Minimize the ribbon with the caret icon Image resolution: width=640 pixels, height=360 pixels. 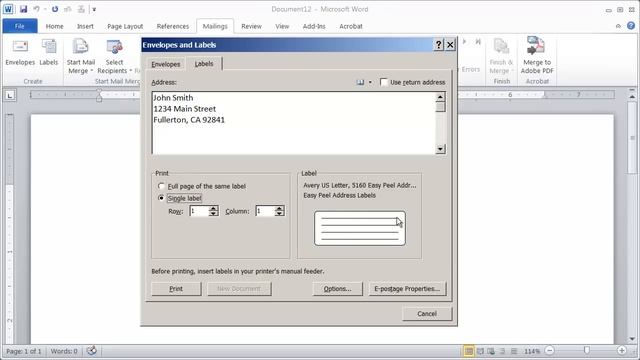[x=618, y=26]
